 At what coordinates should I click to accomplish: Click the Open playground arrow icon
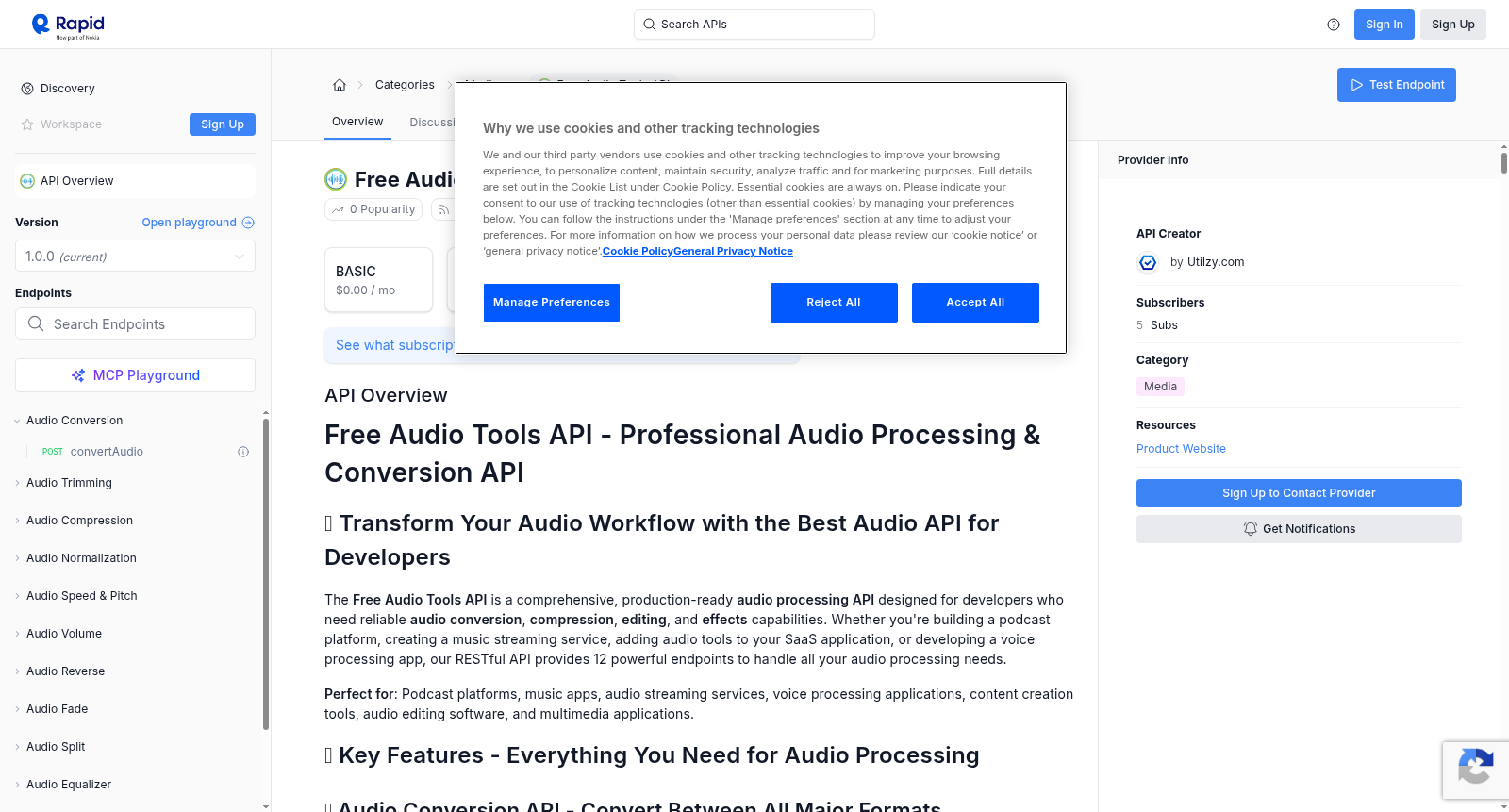coord(248,223)
